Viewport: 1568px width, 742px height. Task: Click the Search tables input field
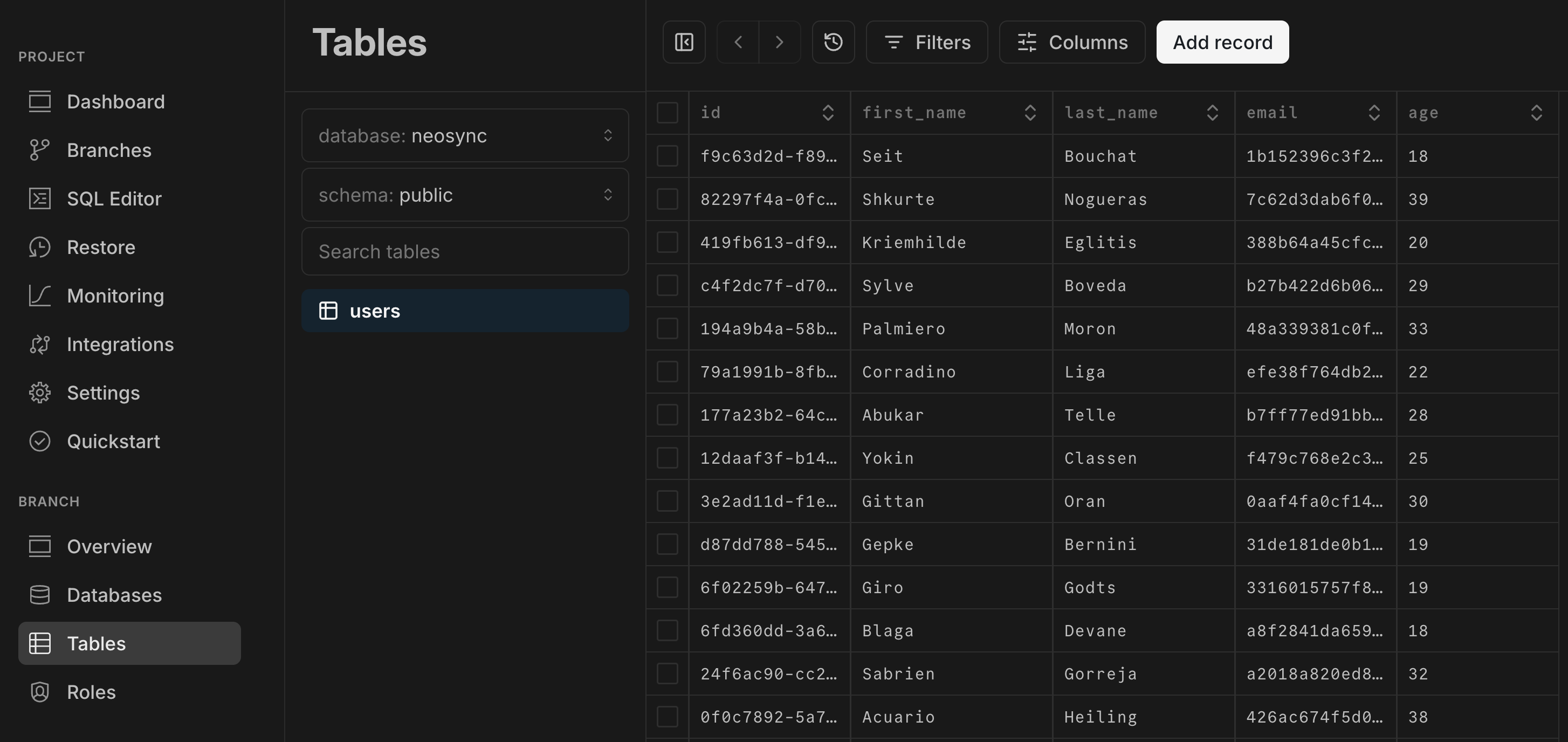tap(464, 251)
